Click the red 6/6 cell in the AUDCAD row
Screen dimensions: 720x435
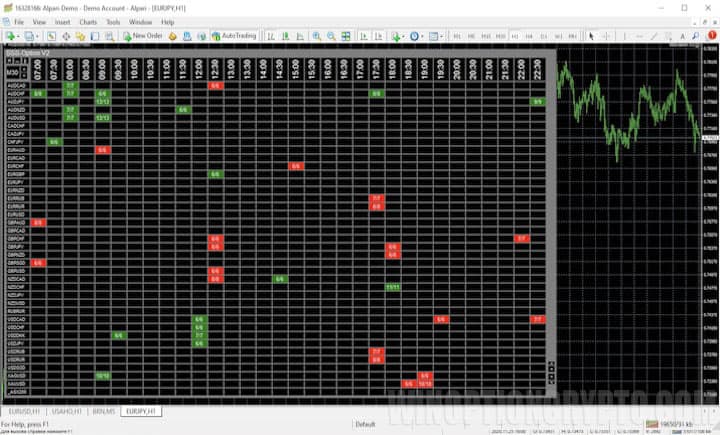(214, 86)
